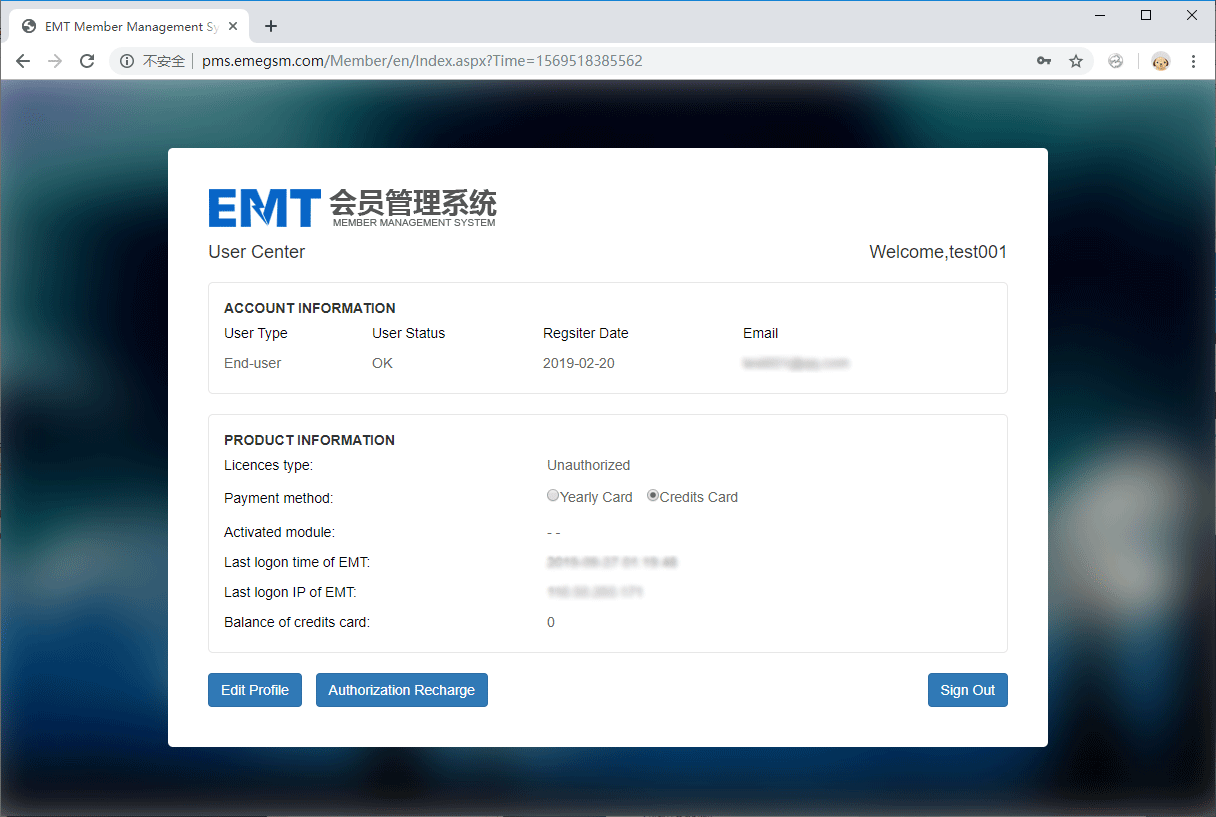Click the Sign Out button
The height and width of the screenshot is (817, 1216).
click(x=968, y=690)
